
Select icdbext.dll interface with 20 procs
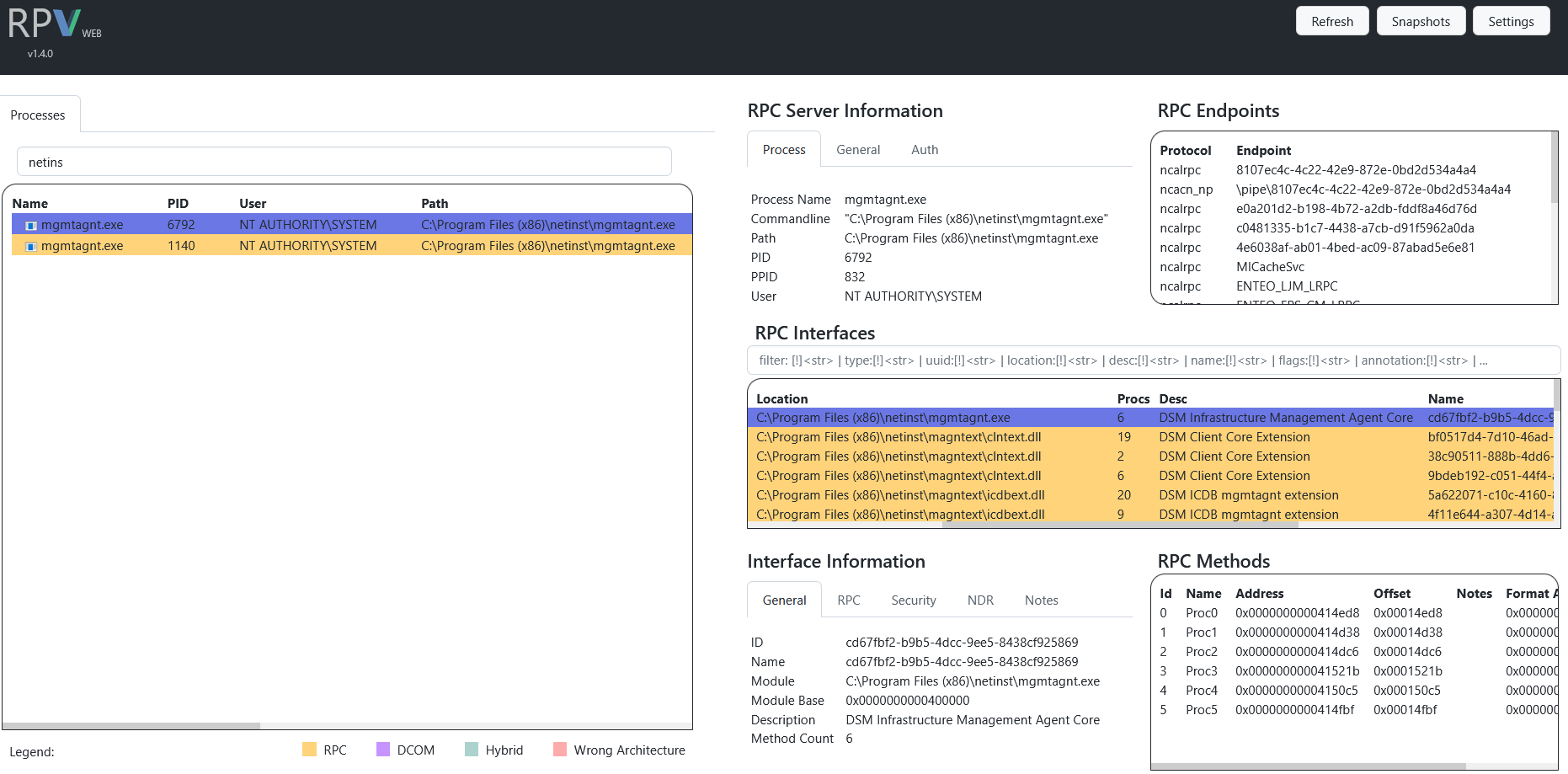pos(1150,495)
